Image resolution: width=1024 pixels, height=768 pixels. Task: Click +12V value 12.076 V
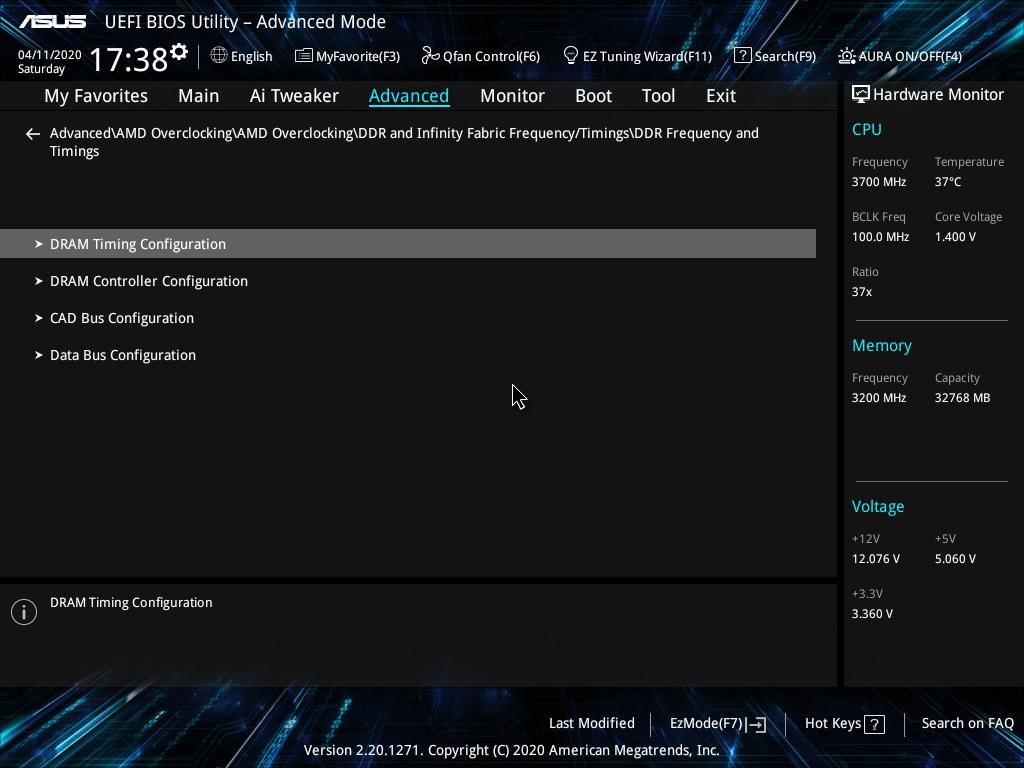pos(876,558)
